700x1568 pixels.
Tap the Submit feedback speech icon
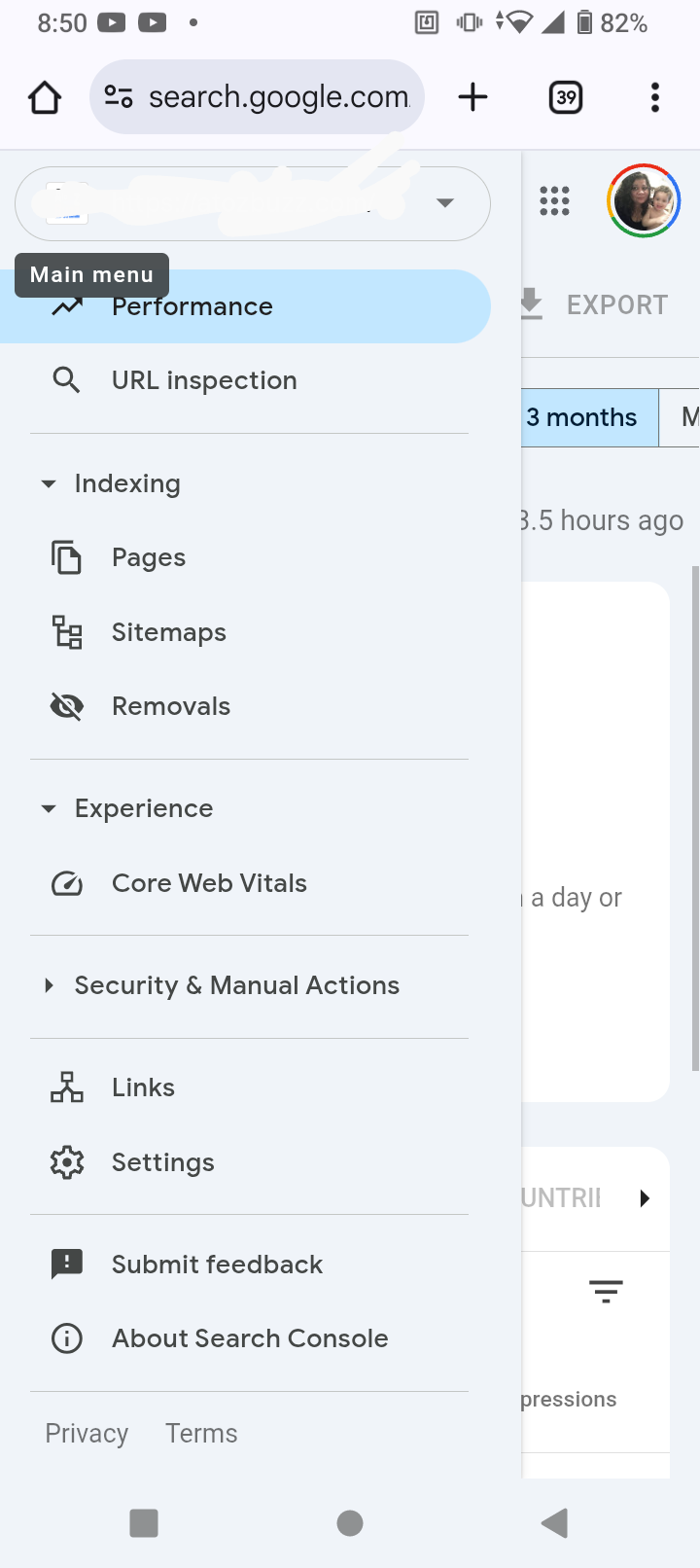click(66, 1265)
